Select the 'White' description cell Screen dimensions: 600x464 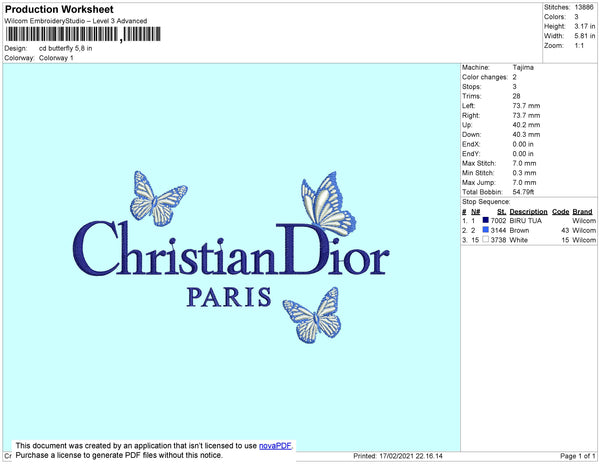coord(518,240)
